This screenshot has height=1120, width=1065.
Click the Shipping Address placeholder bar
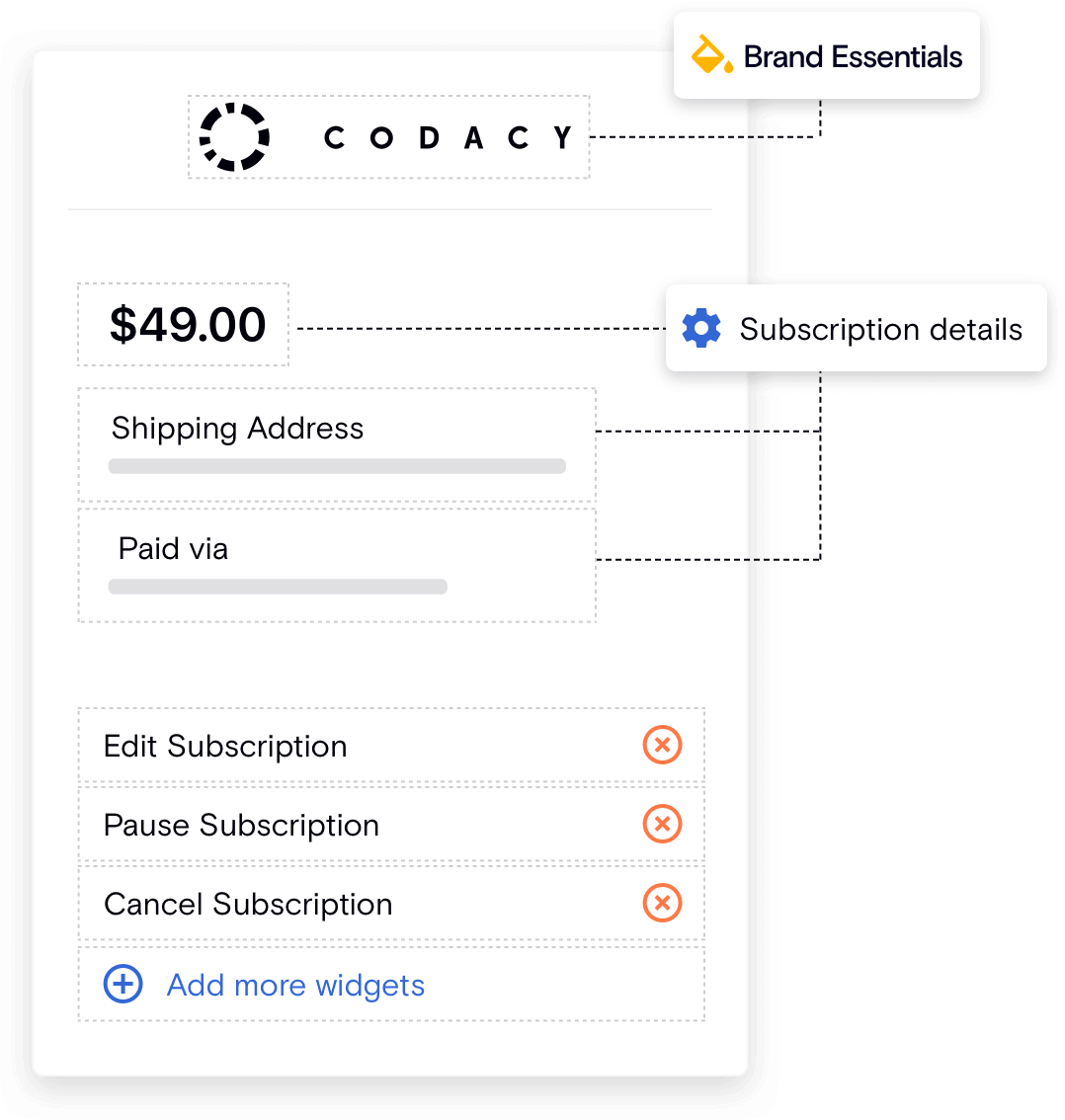tap(337, 466)
